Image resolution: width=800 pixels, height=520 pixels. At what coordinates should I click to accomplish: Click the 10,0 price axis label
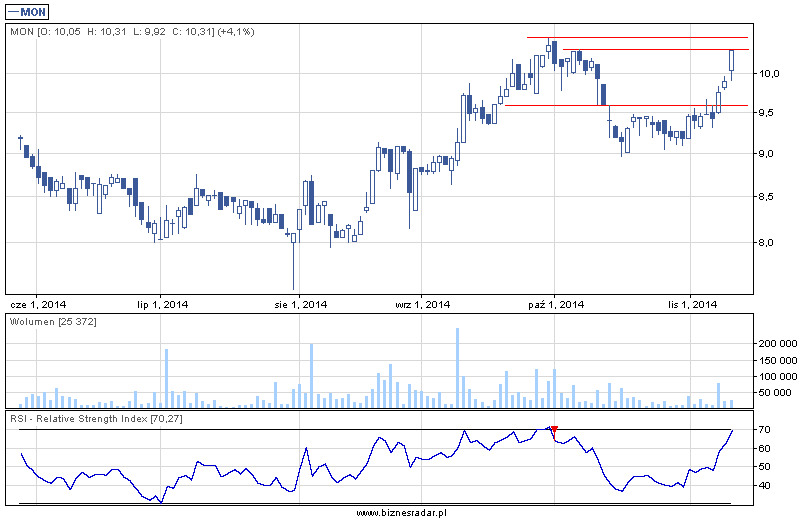(769, 74)
